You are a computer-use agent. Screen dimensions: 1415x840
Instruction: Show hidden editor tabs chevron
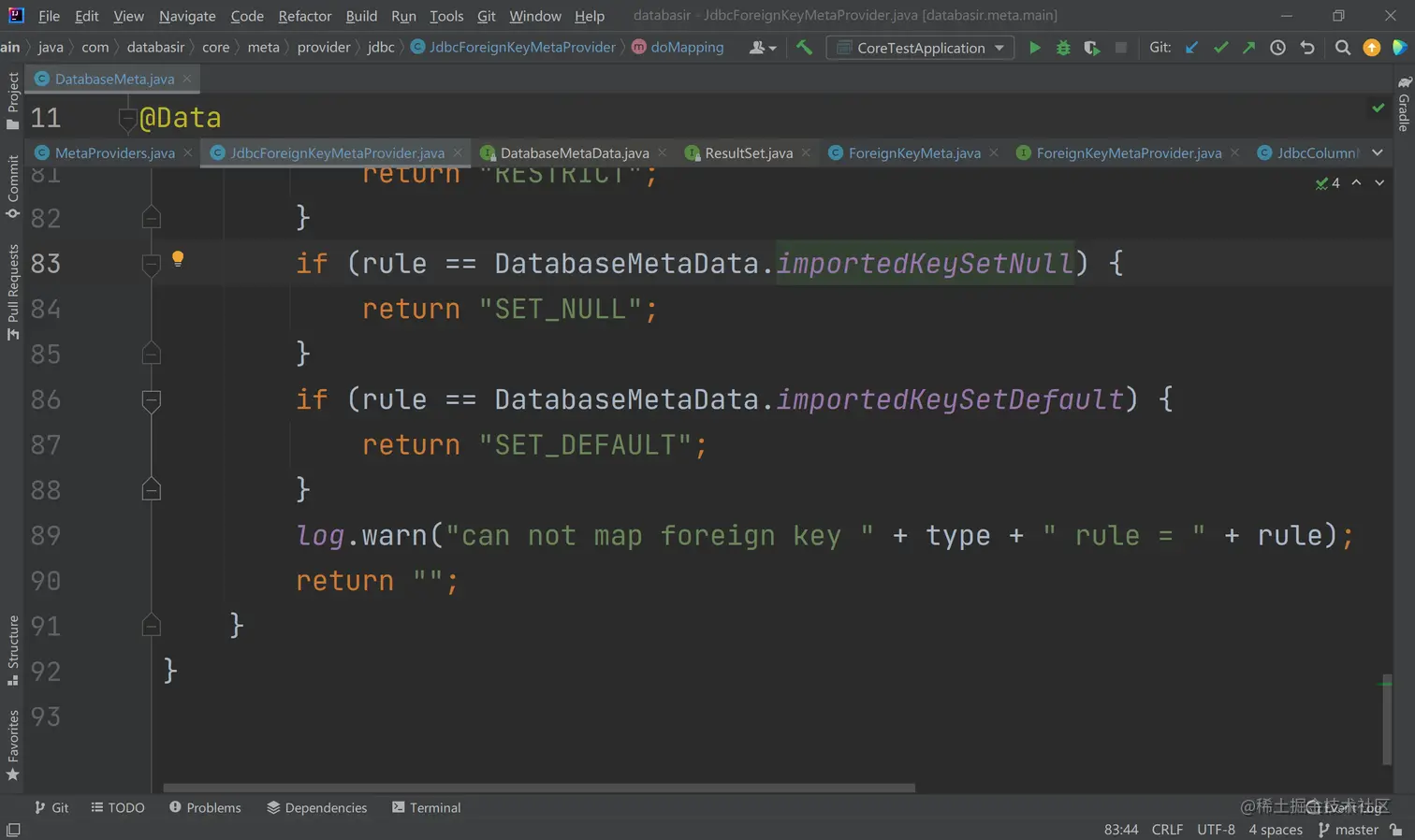1378,152
